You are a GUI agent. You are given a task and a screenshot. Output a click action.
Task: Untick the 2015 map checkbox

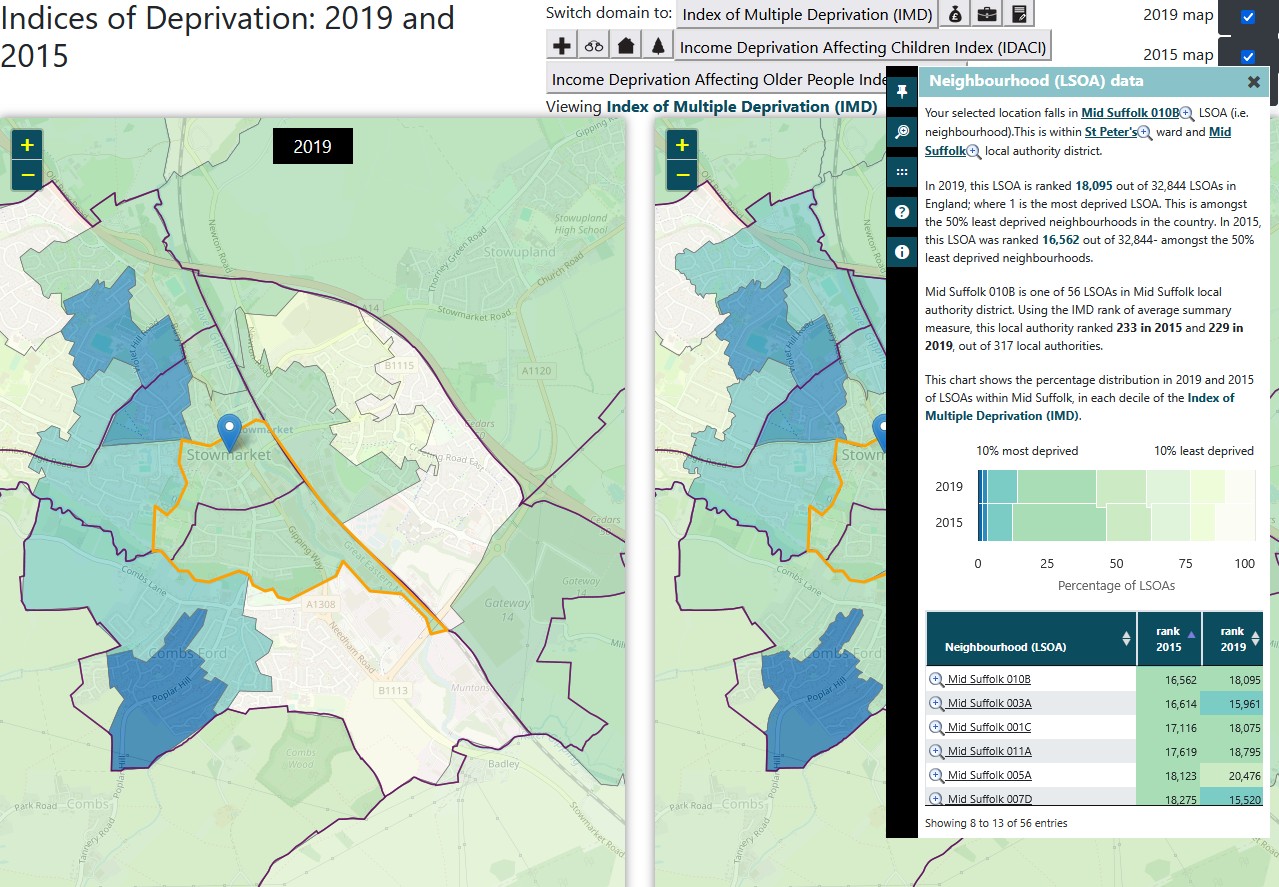pyautogui.click(x=1248, y=56)
